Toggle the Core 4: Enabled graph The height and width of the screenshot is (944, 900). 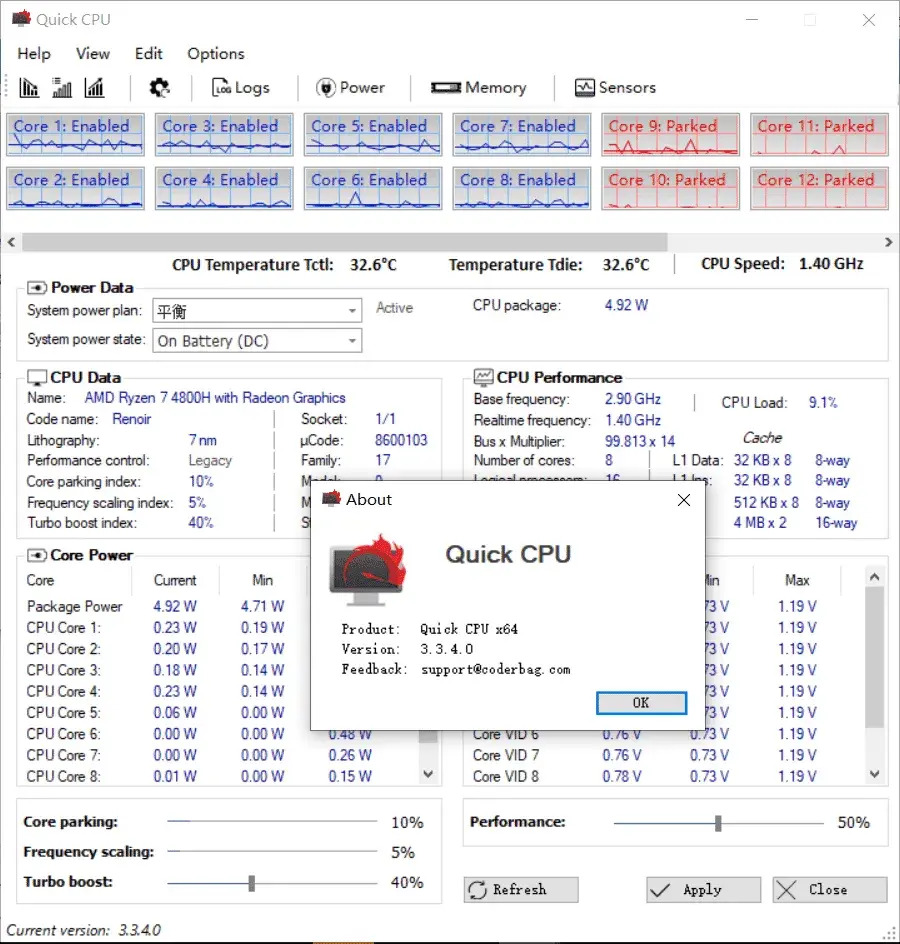(224, 188)
